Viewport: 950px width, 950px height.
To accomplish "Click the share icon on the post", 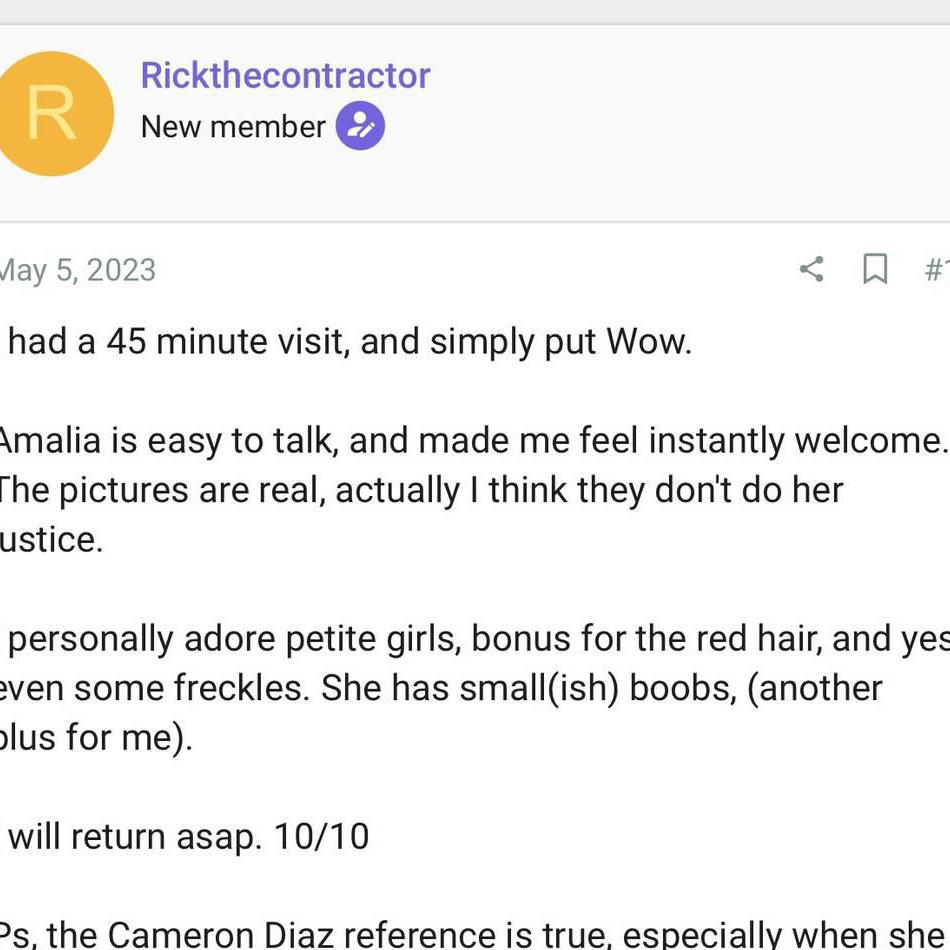I will click(x=811, y=269).
